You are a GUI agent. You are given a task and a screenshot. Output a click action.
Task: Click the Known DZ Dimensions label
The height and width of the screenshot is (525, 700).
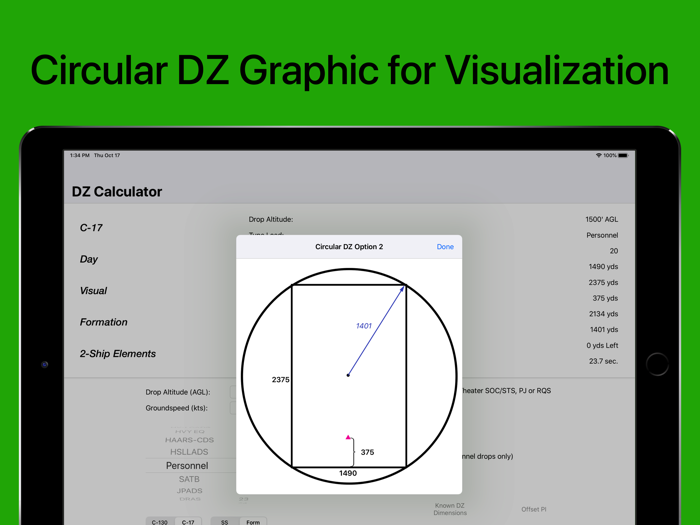[450, 509]
